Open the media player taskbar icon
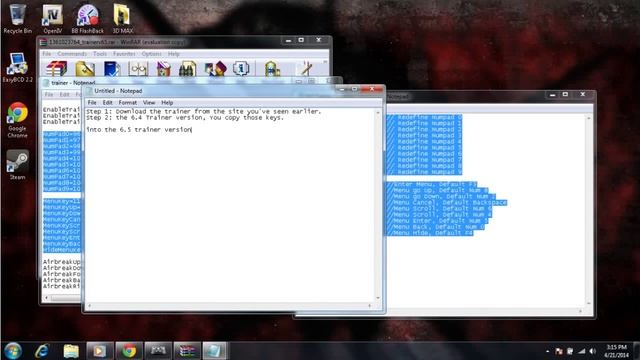The width and height of the screenshot is (640, 360). 100,351
